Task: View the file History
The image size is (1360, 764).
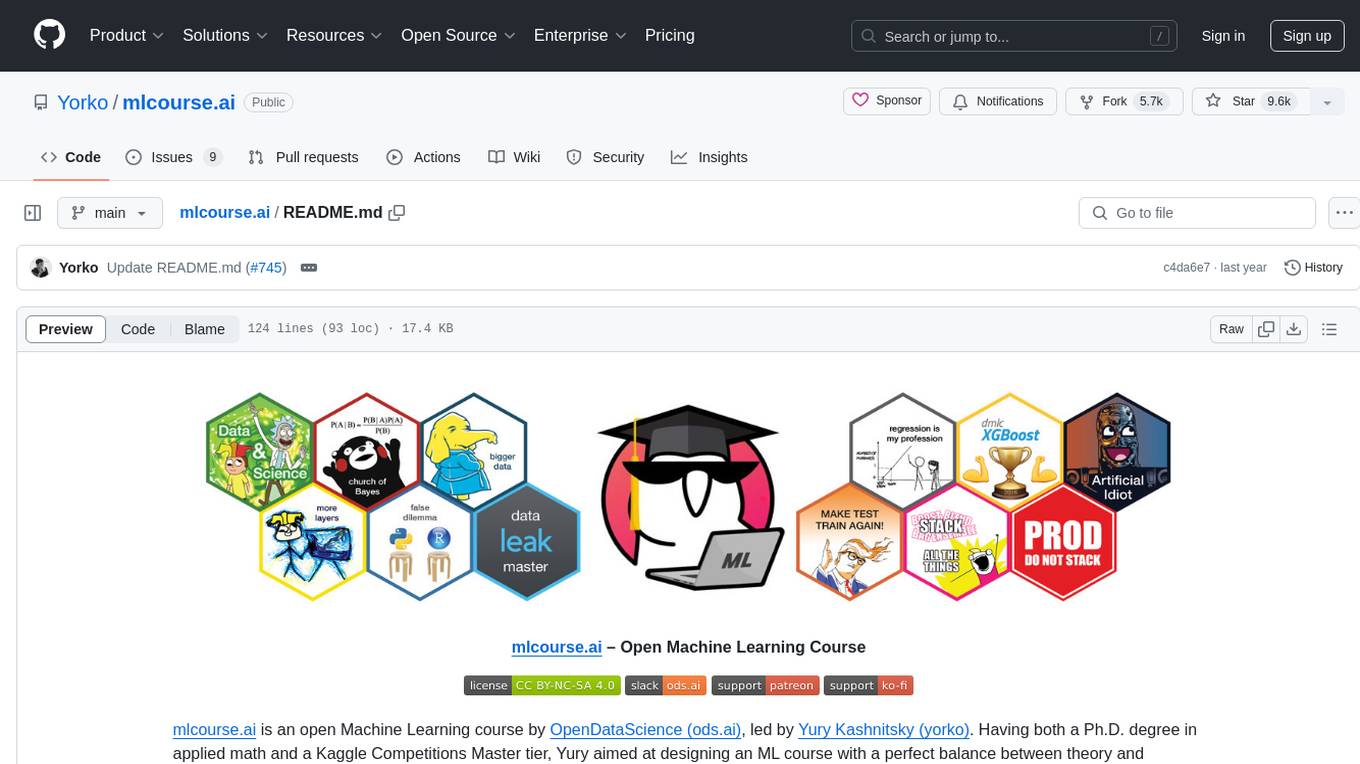Action: coord(1314,268)
